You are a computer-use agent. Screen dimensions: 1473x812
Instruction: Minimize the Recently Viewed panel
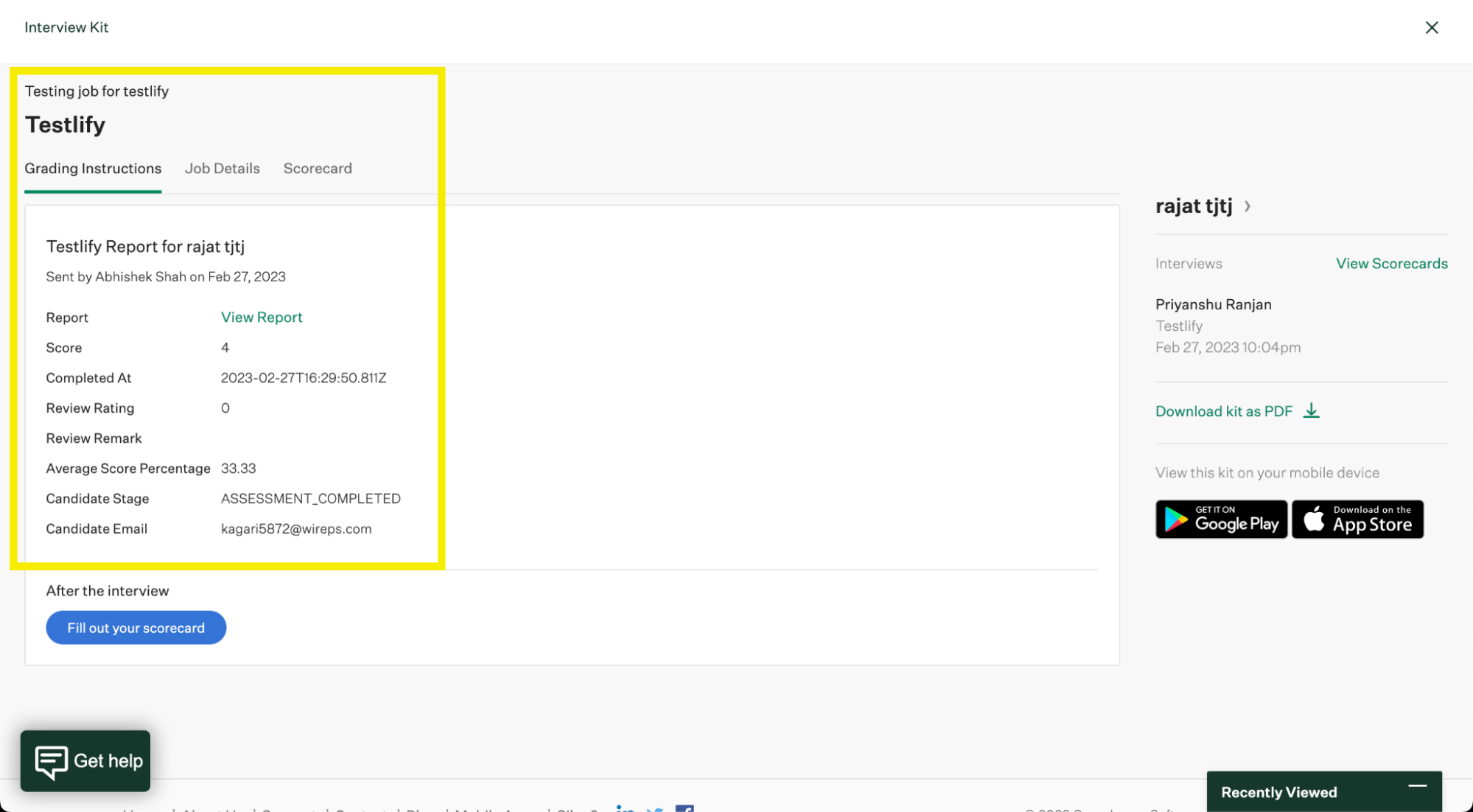[1417, 786]
